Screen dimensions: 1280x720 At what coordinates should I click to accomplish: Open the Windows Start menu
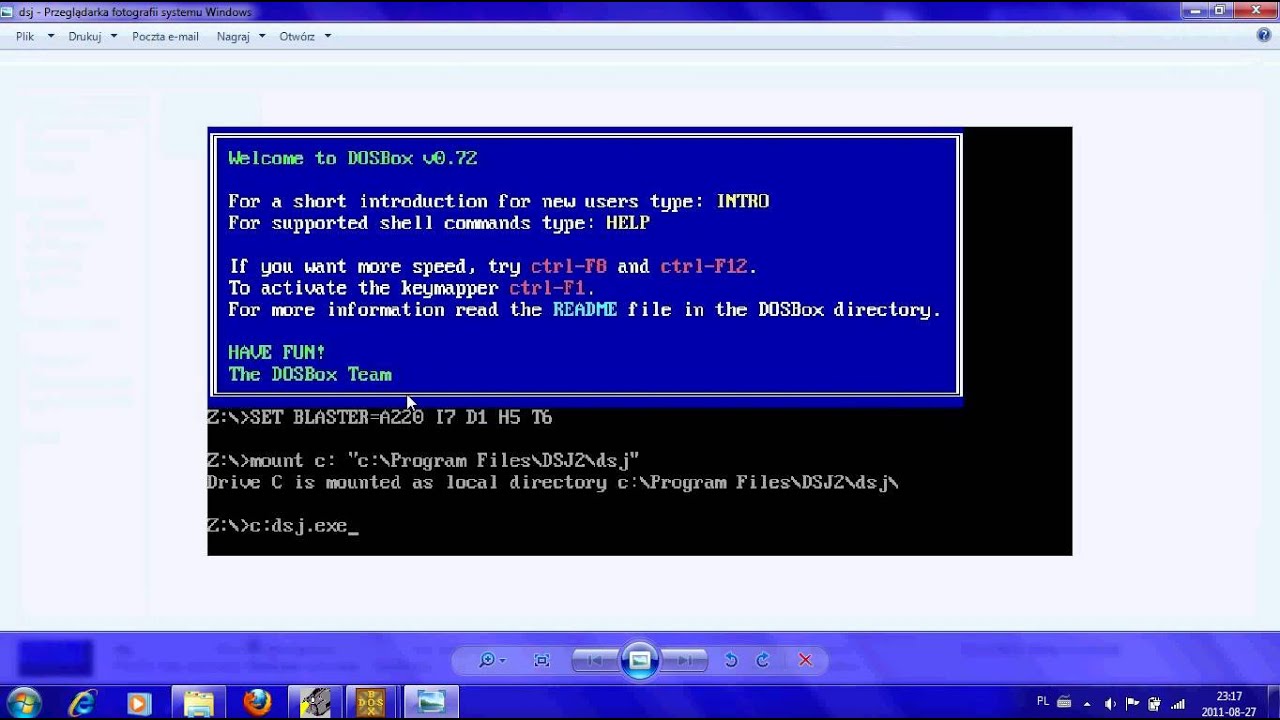point(23,703)
